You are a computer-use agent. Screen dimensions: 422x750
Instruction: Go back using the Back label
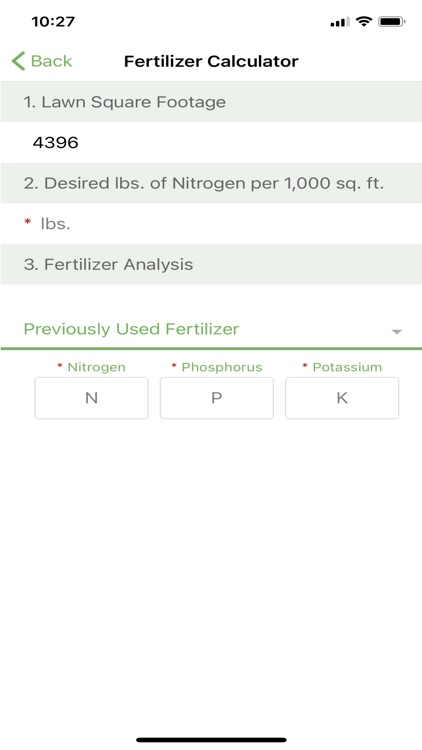(x=51, y=61)
